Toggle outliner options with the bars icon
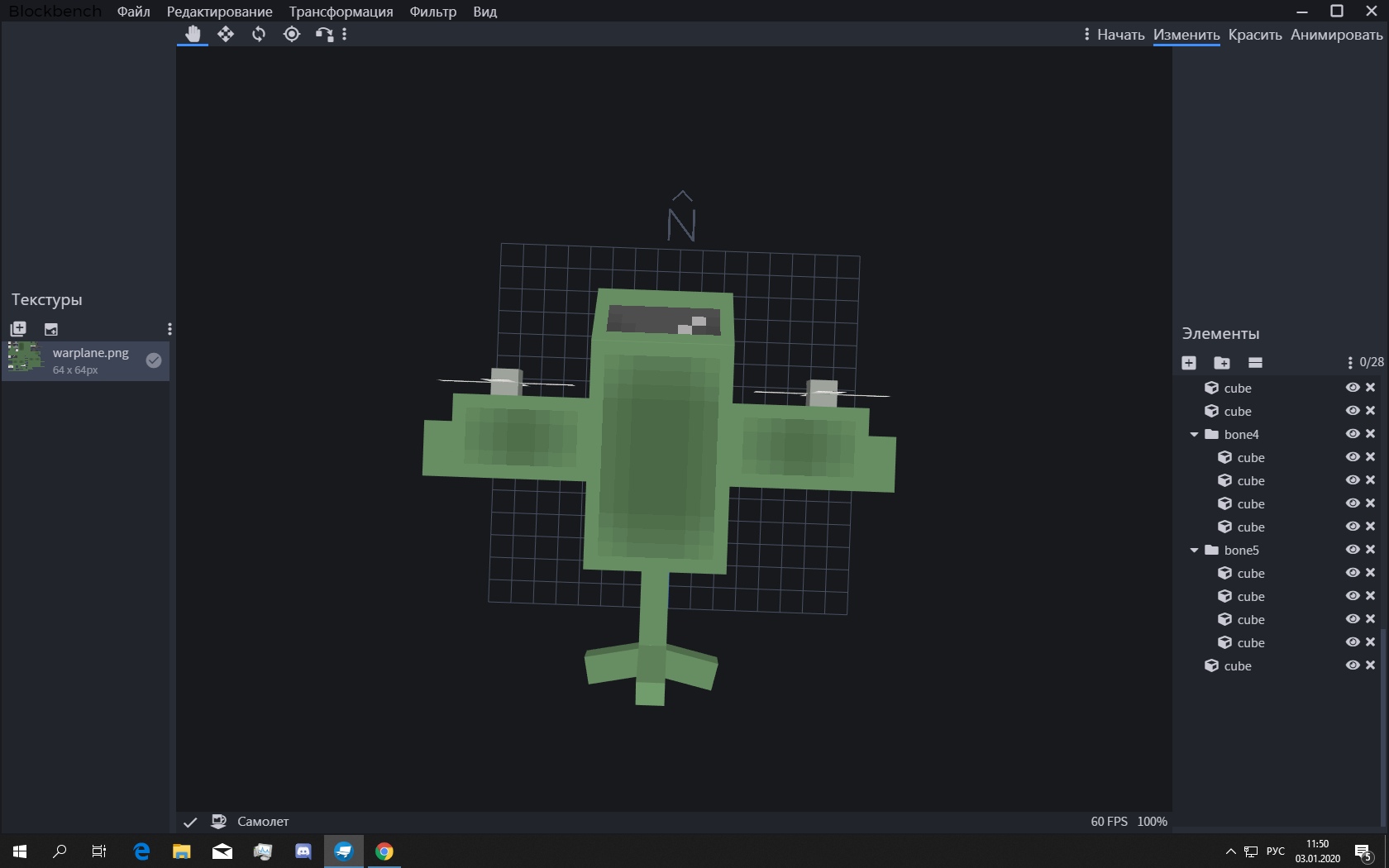The height and width of the screenshot is (868, 1389). point(1255,362)
